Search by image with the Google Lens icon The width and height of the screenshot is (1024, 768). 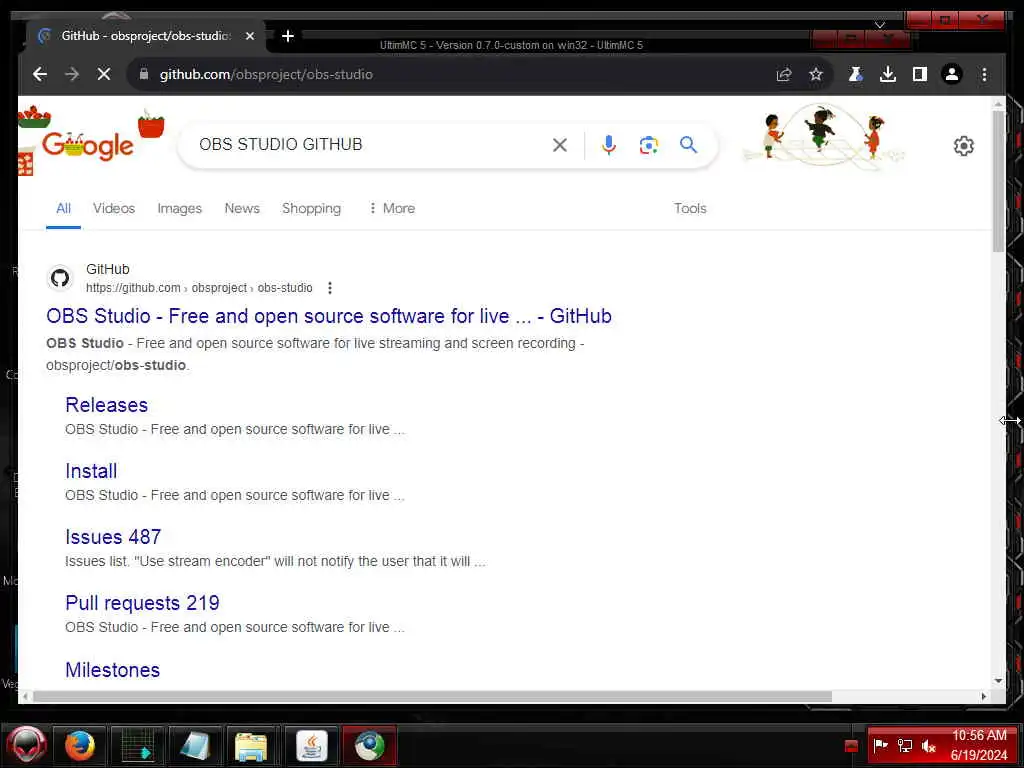[x=648, y=145]
